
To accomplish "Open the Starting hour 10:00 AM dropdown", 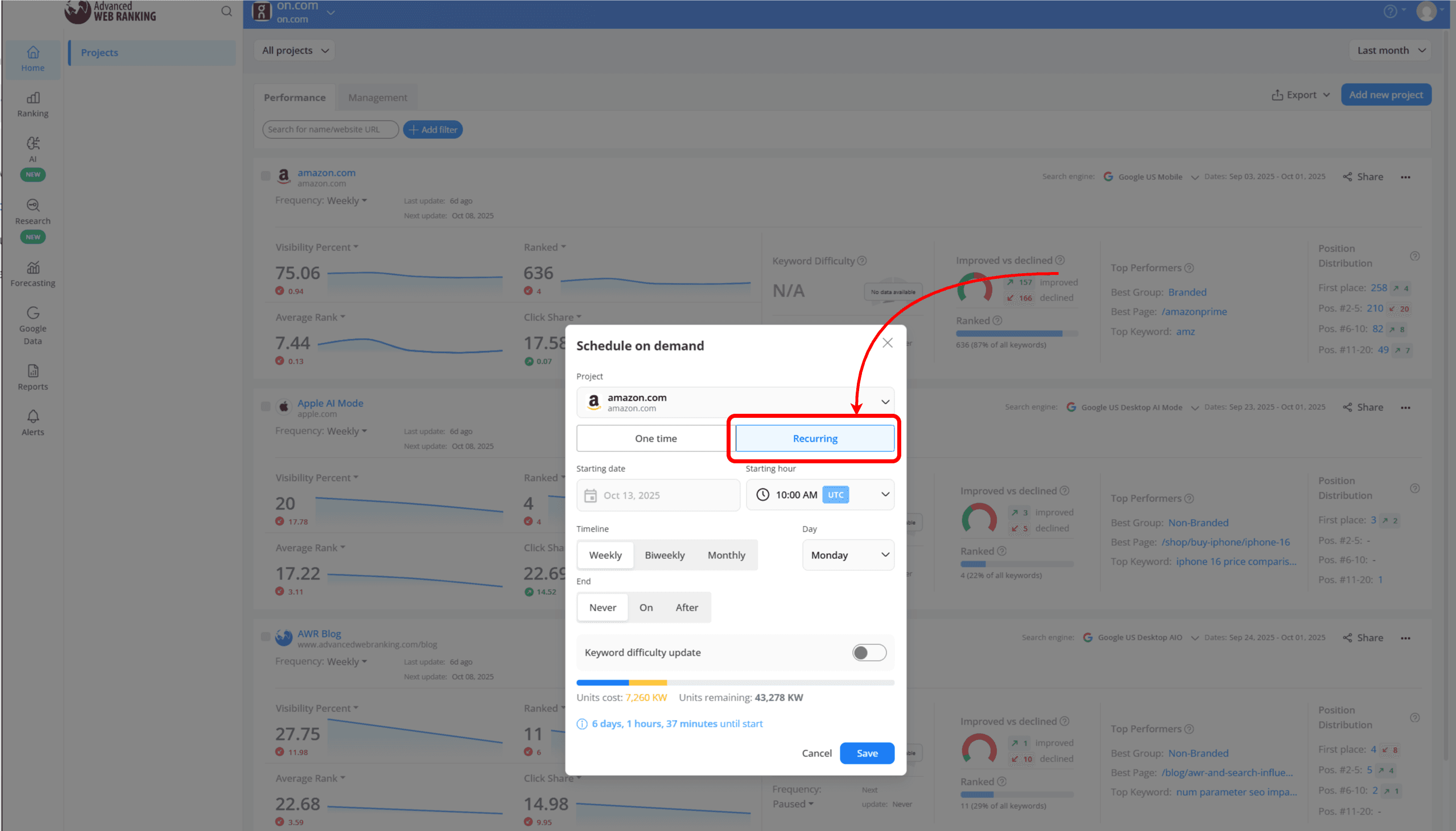I will tap(820, 495).
